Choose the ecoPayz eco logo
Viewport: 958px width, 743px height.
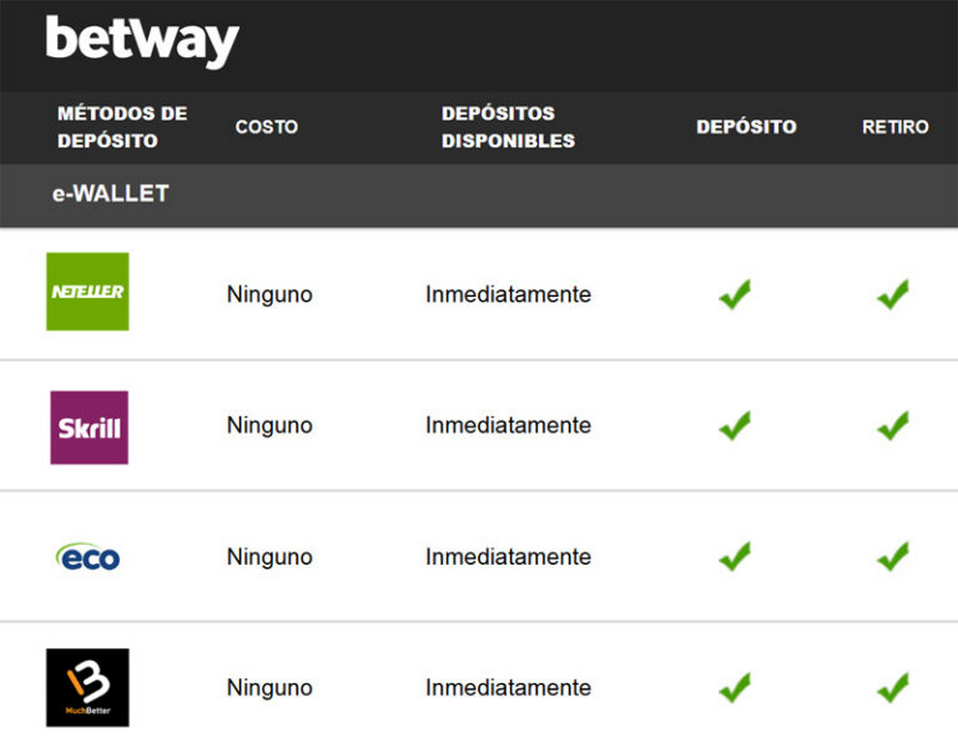click(x=88, y=557)
